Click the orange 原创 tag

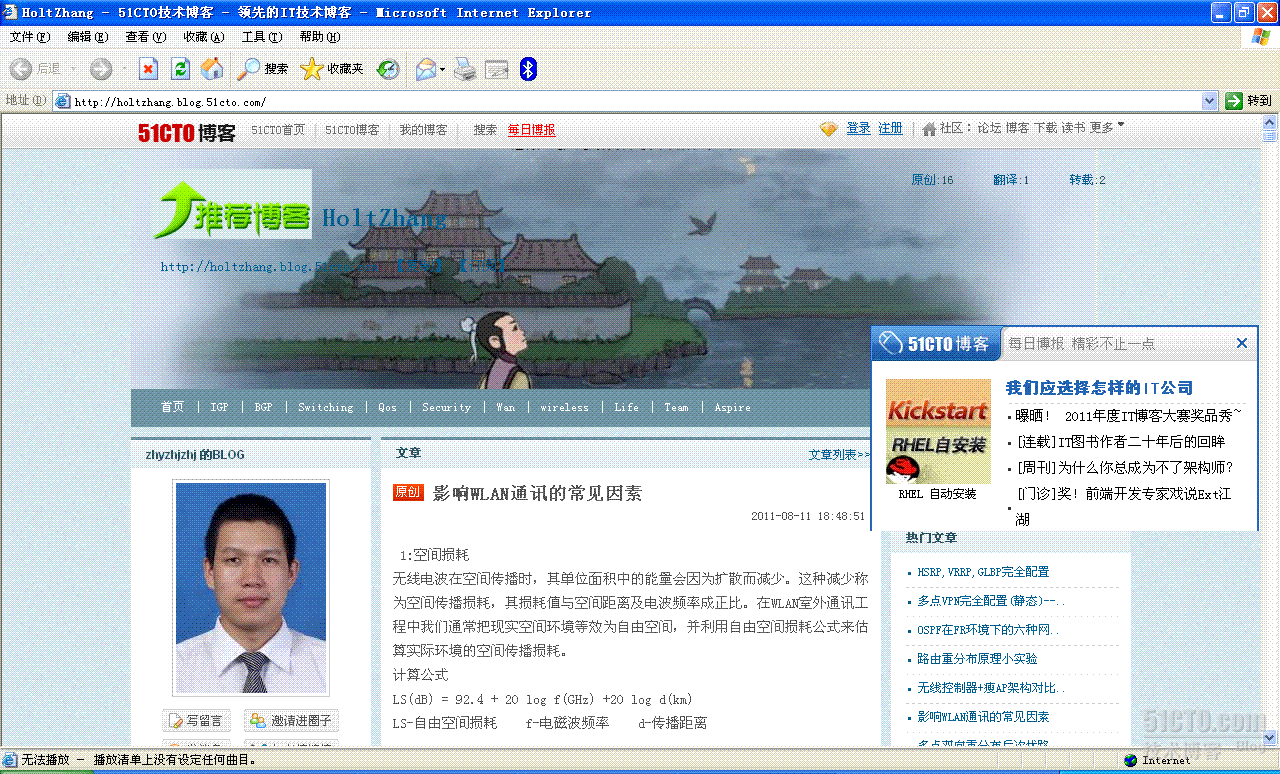(x=408, y=492)
